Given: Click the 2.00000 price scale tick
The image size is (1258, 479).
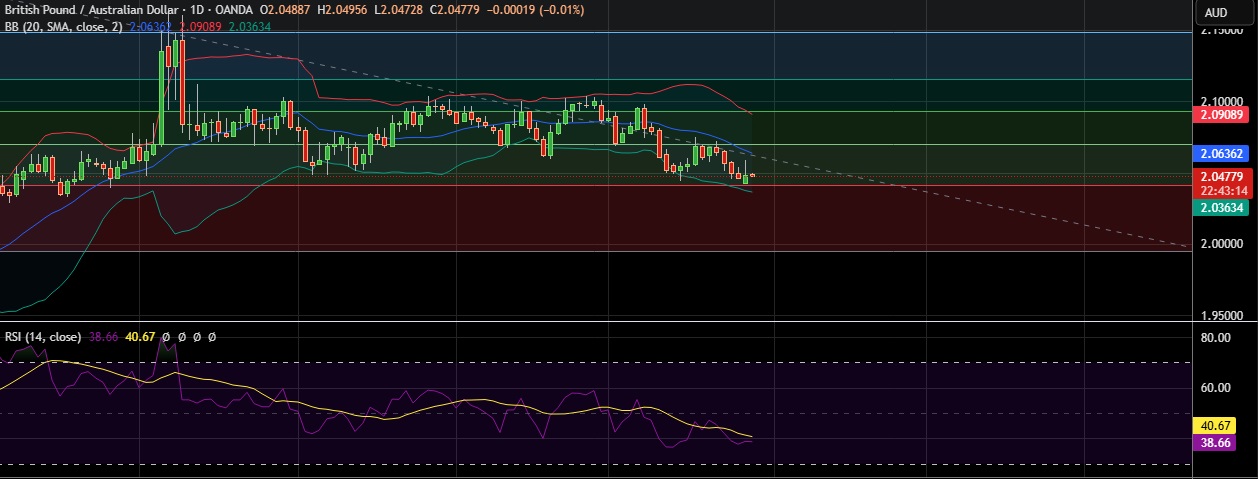Looking at the screenshot, I should pyautogui.click(x=1221, y=244).
